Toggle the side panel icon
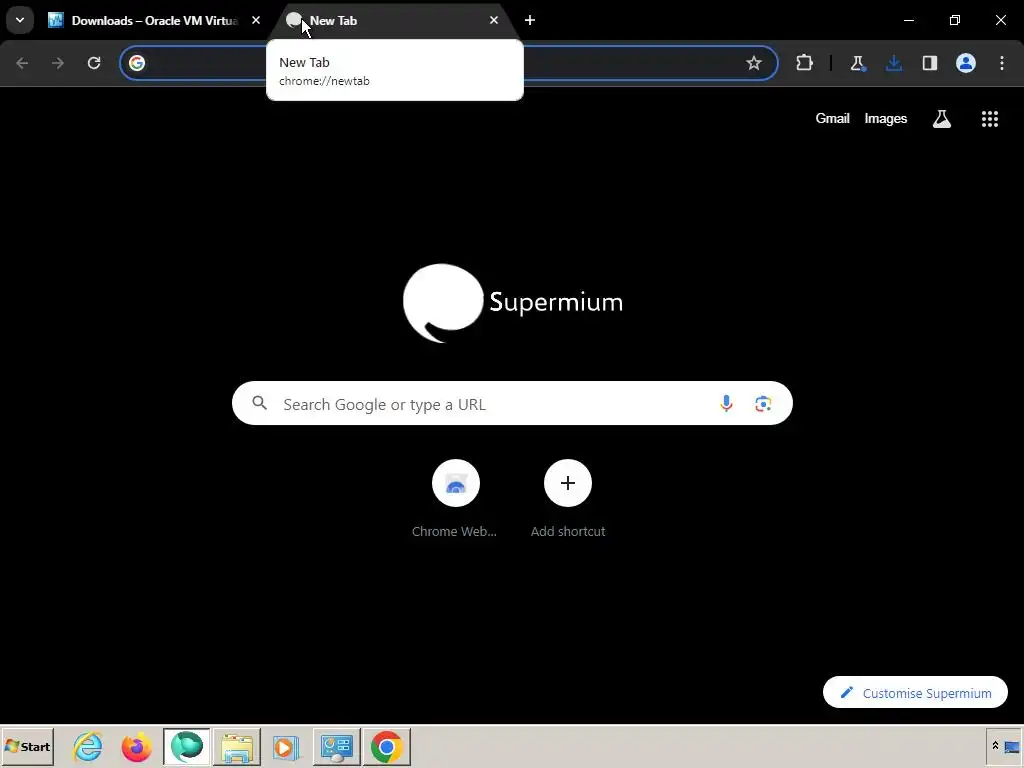Image resolution: width=1024 pixels, height=768 pixels. (x=930, y=63)
